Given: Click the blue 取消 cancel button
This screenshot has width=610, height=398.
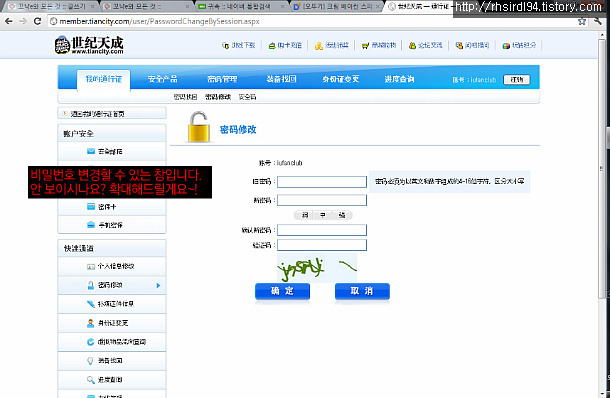Looking at the screenshot, I should coord(362,291).
